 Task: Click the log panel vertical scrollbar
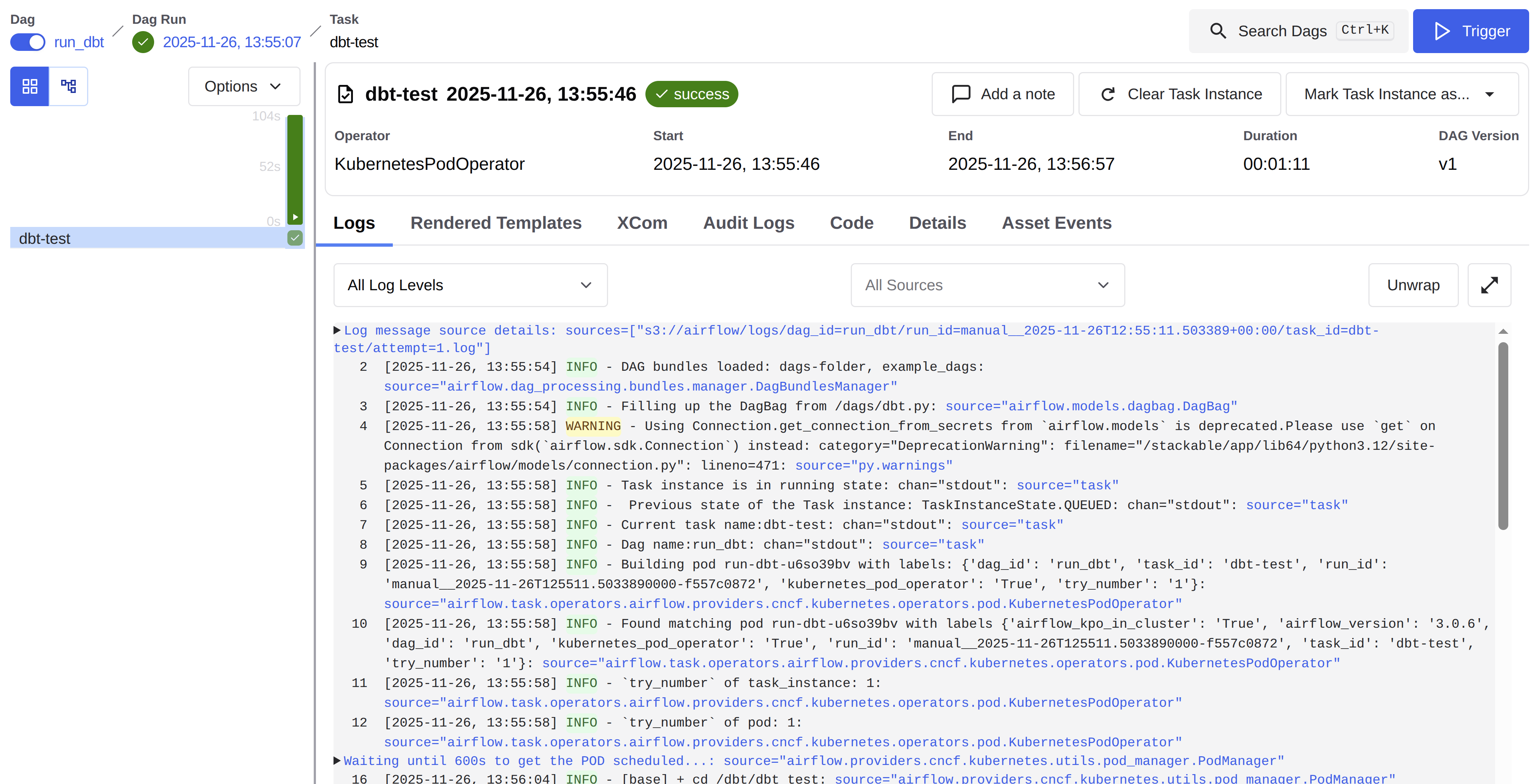[1503, 435]
